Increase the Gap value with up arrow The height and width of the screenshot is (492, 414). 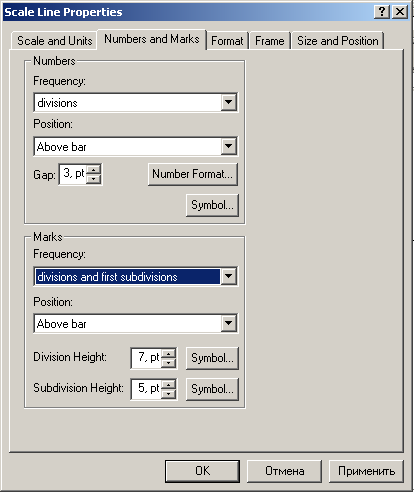[94, 170]
